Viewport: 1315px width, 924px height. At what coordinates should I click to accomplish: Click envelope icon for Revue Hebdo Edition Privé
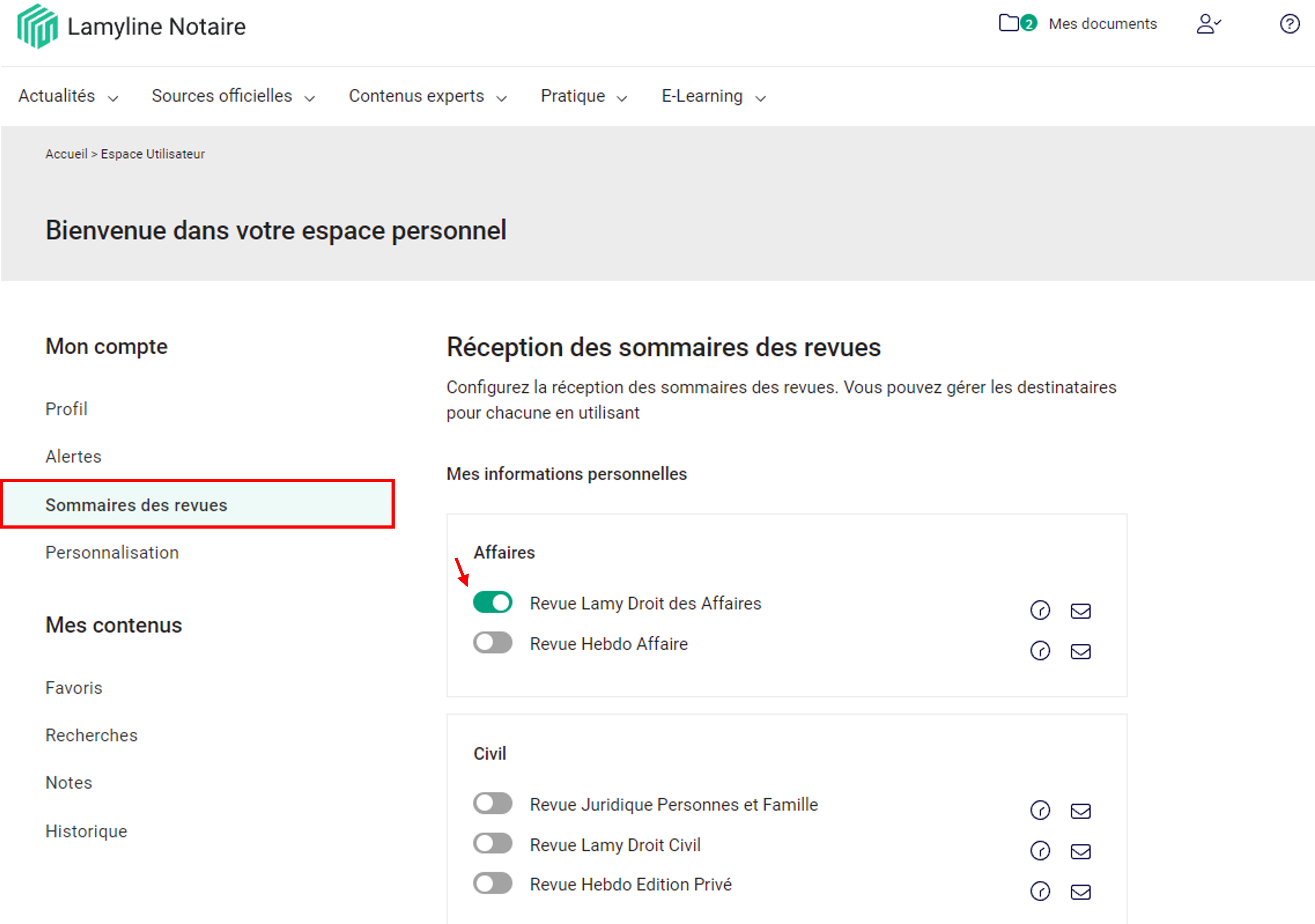[1080, 891]
